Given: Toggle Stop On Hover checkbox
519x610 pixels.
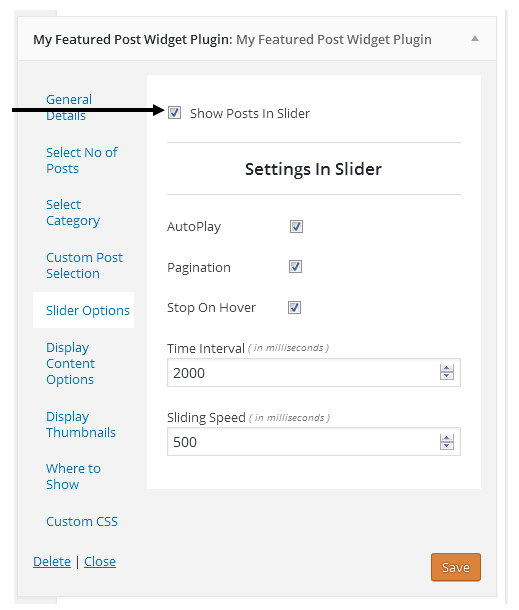Looking at the screenshot, I should click(x=295, y=308).
